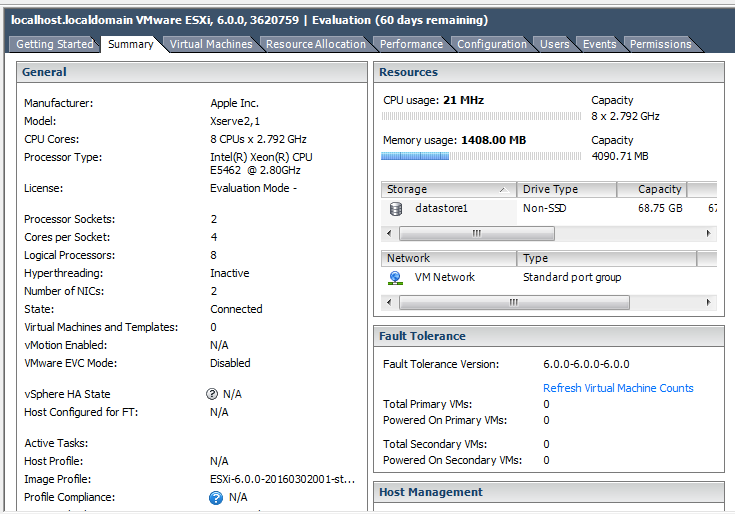Screen dimensions: 735x514
Task: Click the storage table left scroll arrow
Action: 389,233
